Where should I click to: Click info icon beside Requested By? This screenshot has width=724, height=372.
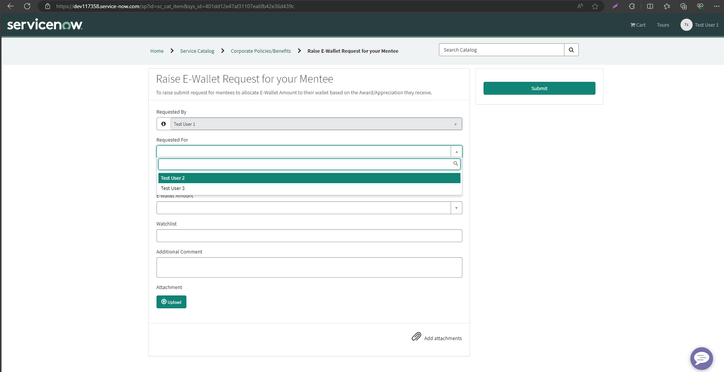pyautogui.click(x=163, y=124)
